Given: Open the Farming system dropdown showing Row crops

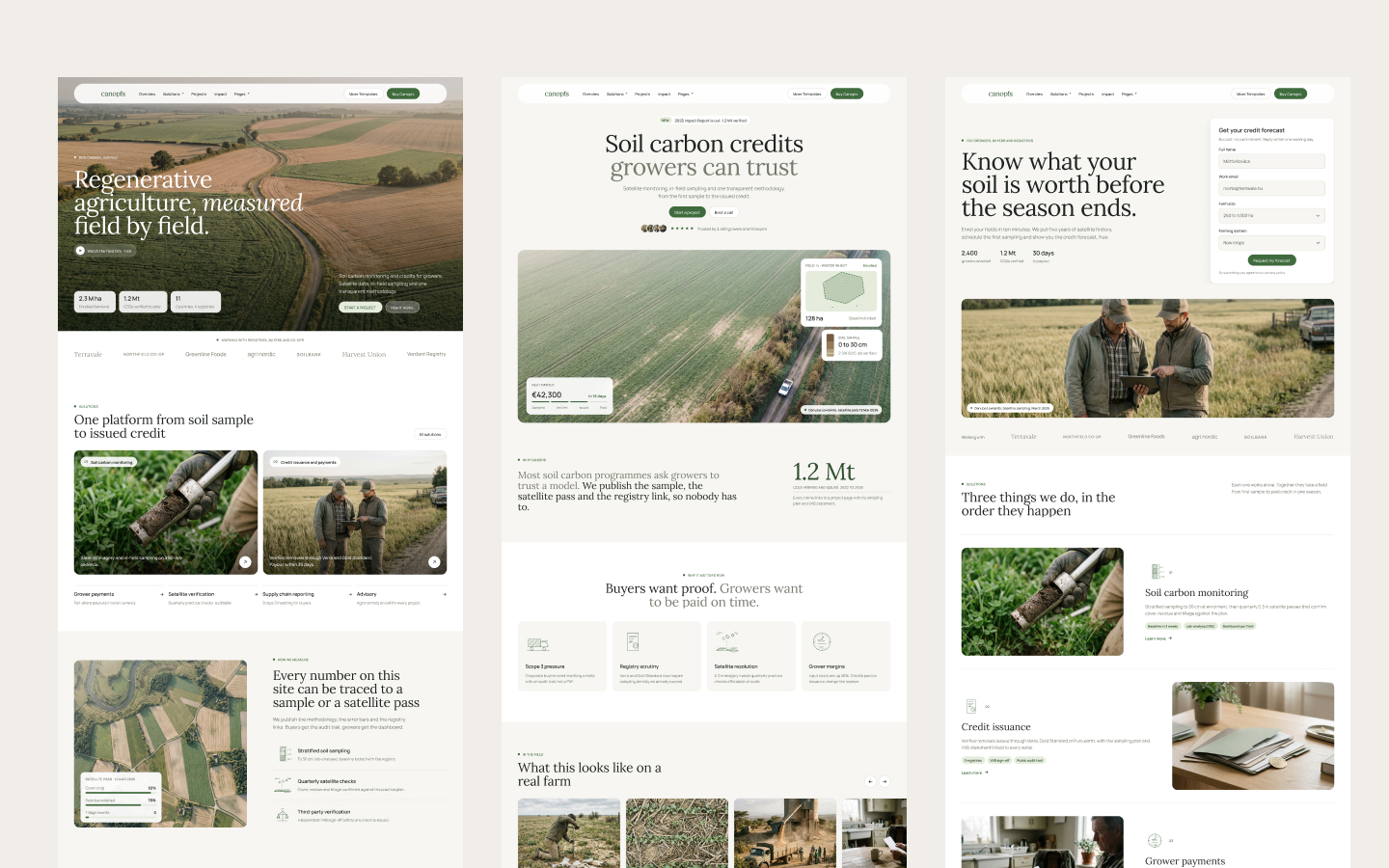Looking at the screenshot, I should click(1271, 242).
